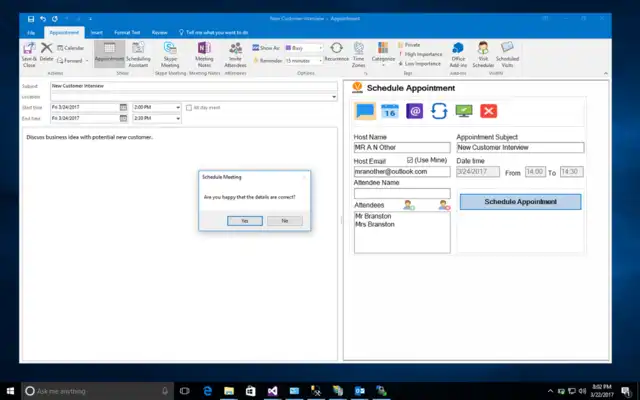Click the green monitor checkmark icon
Screen dimensions: 640x400
point(464,111)
